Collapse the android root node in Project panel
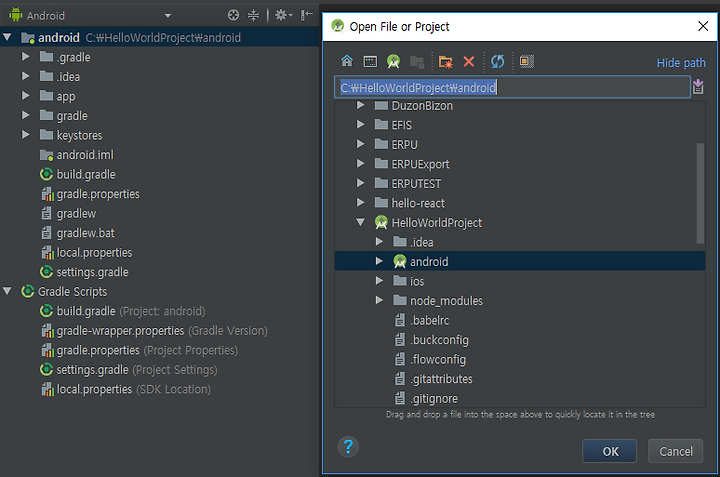This screenshot has height=477, width=720. (7, 37)
